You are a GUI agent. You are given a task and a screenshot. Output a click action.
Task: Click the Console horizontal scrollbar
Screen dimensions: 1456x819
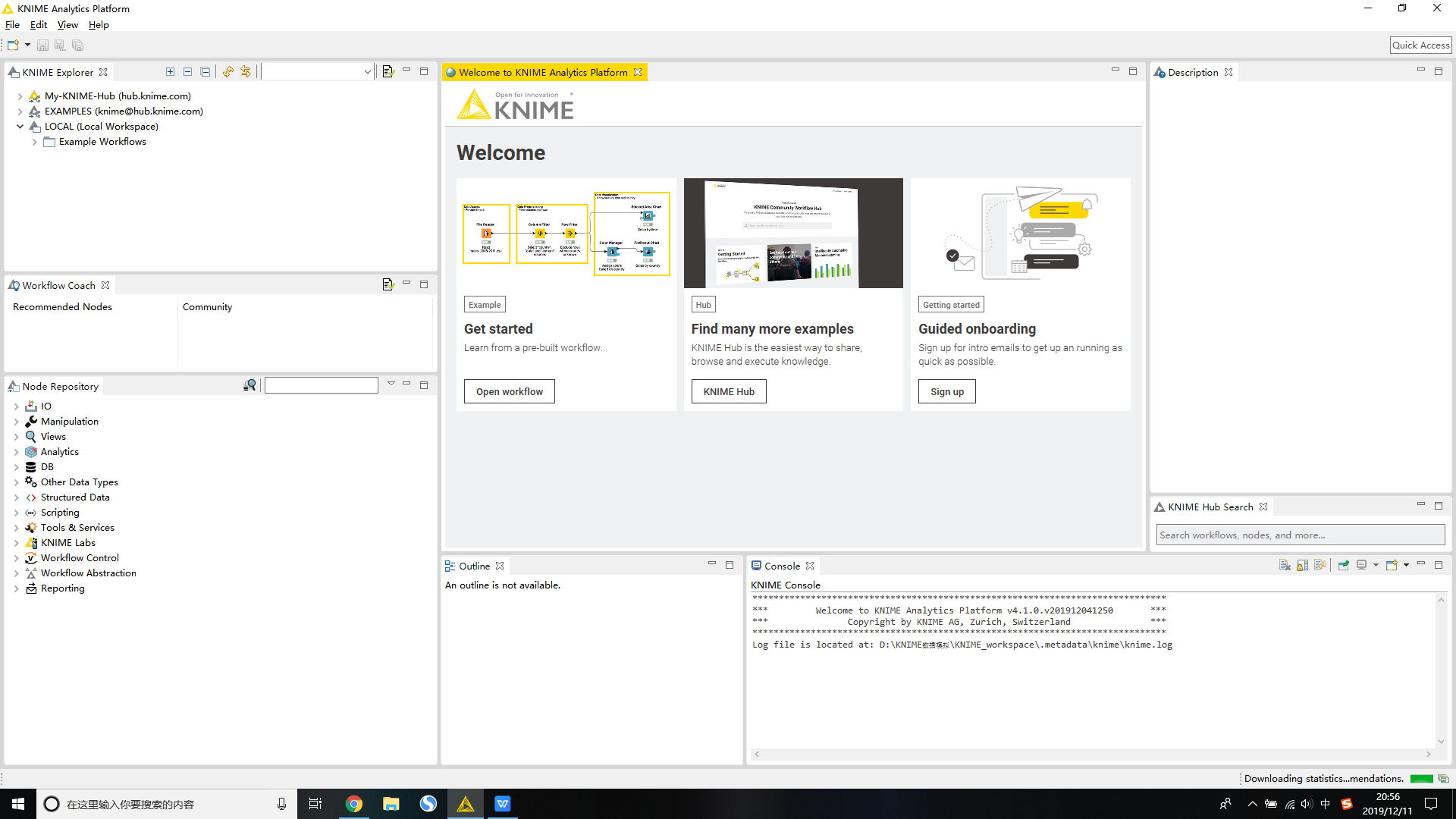1092,755
